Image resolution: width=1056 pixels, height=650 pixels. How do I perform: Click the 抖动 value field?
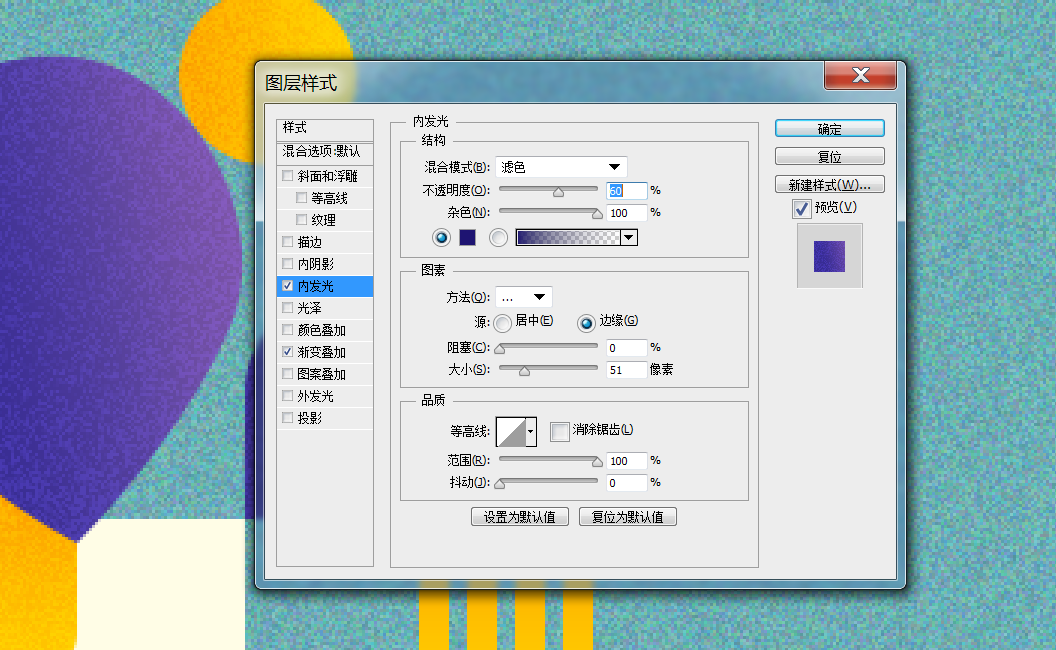tap(626, 482)
